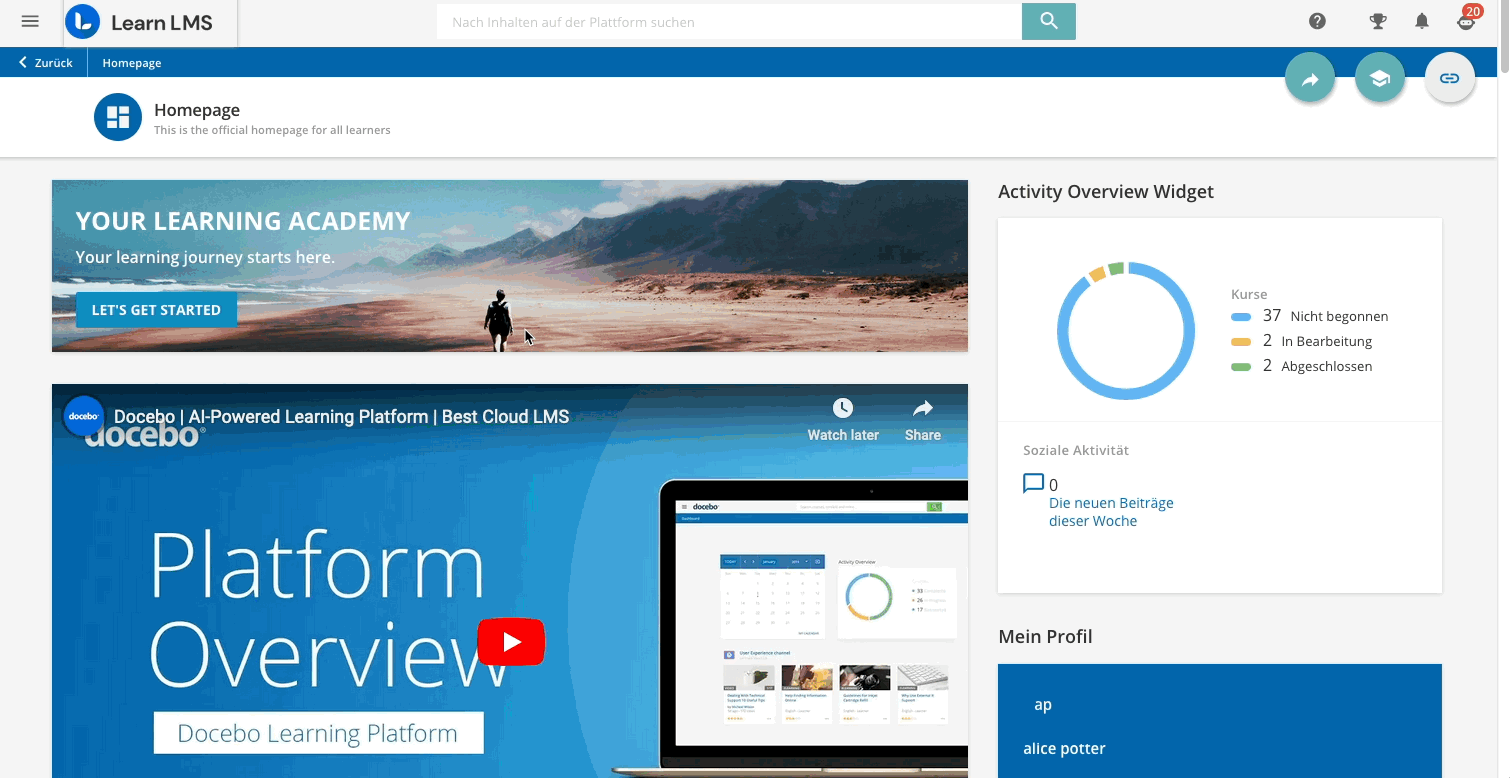This screenshot has width=1510, height=778.
Task: Click the Docebo channel avatar on video
Action: 83,416
